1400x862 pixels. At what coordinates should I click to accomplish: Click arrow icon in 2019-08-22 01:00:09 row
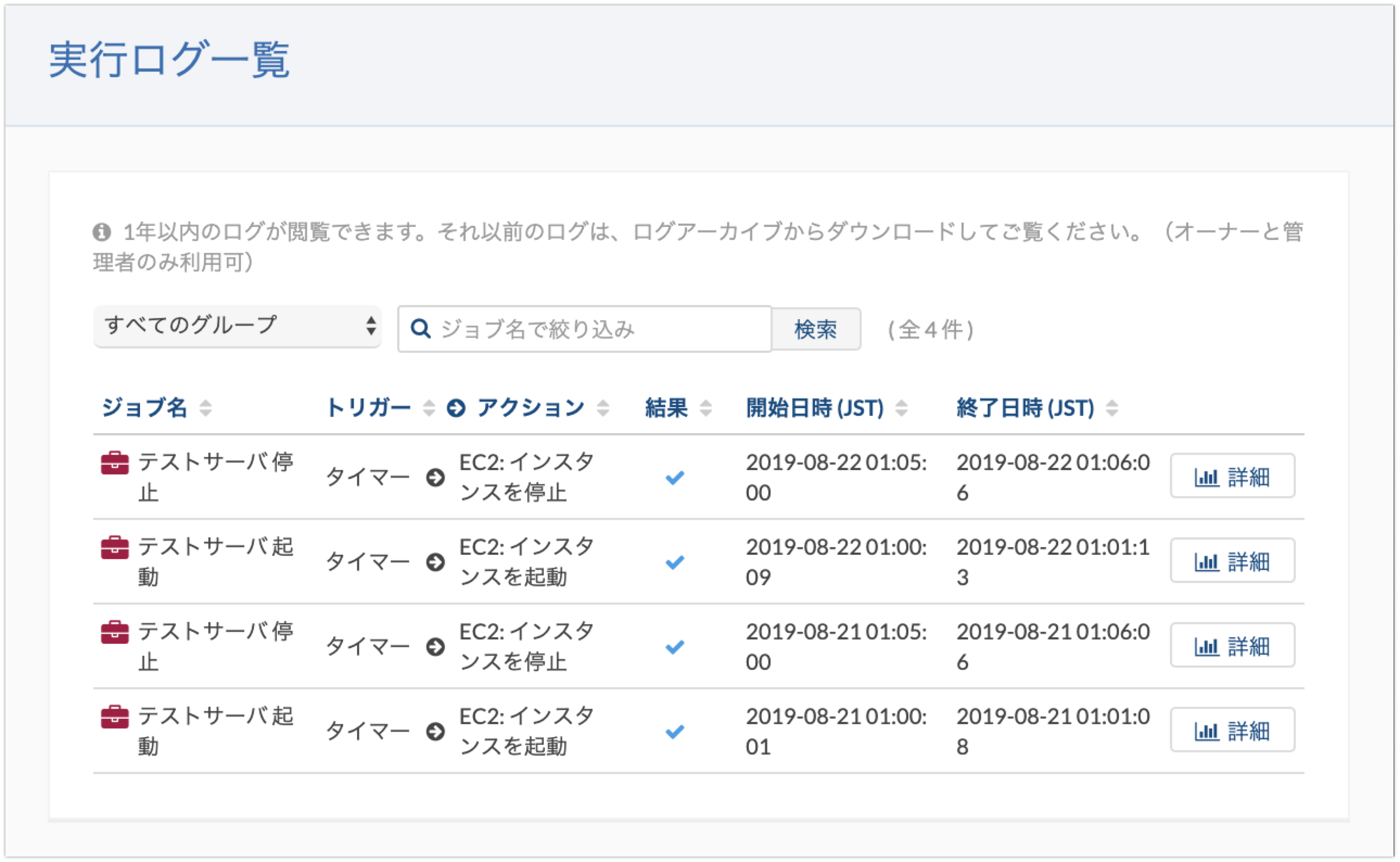[435, 563]
